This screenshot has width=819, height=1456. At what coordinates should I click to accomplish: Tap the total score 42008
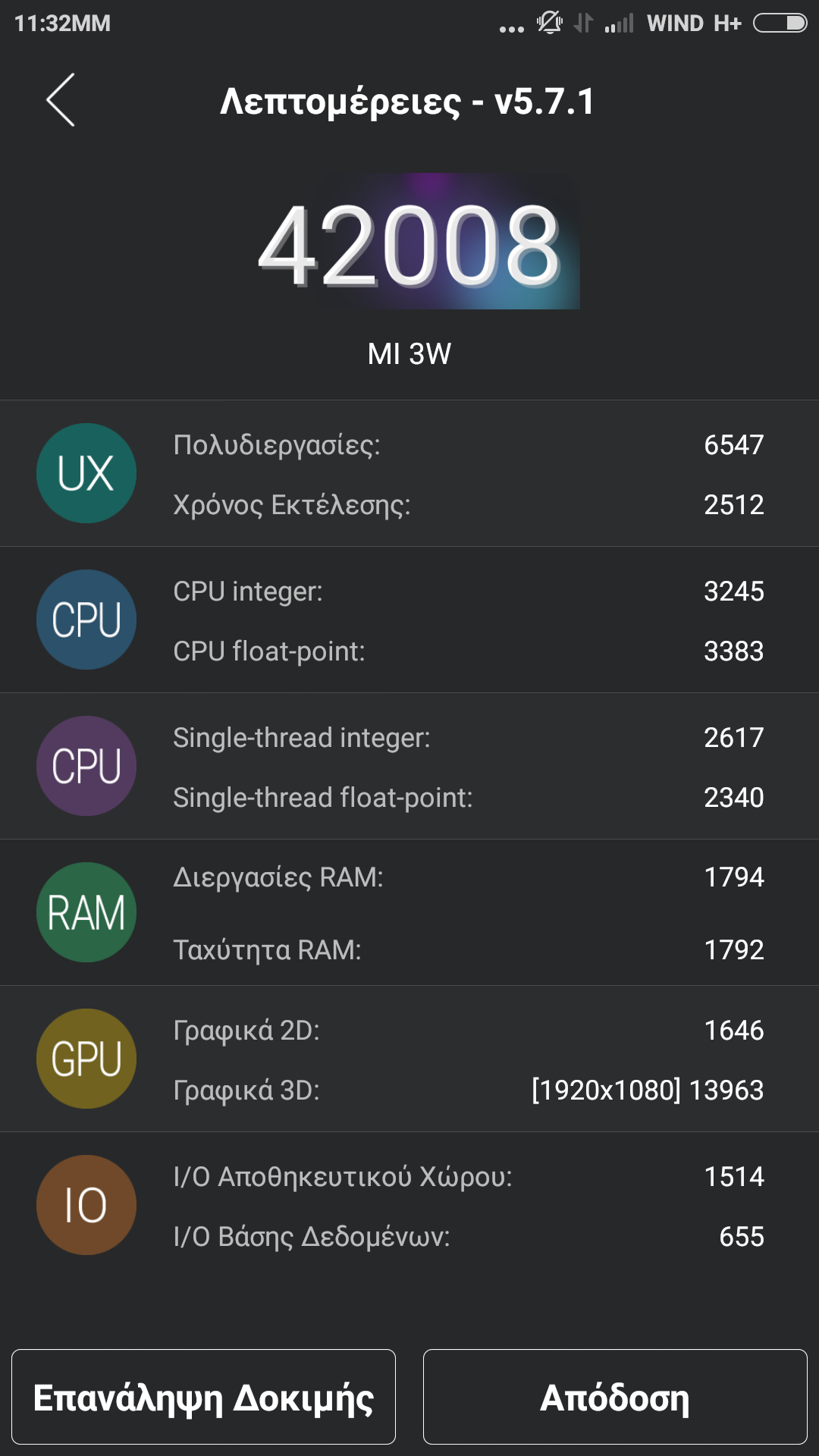[409, 246]
